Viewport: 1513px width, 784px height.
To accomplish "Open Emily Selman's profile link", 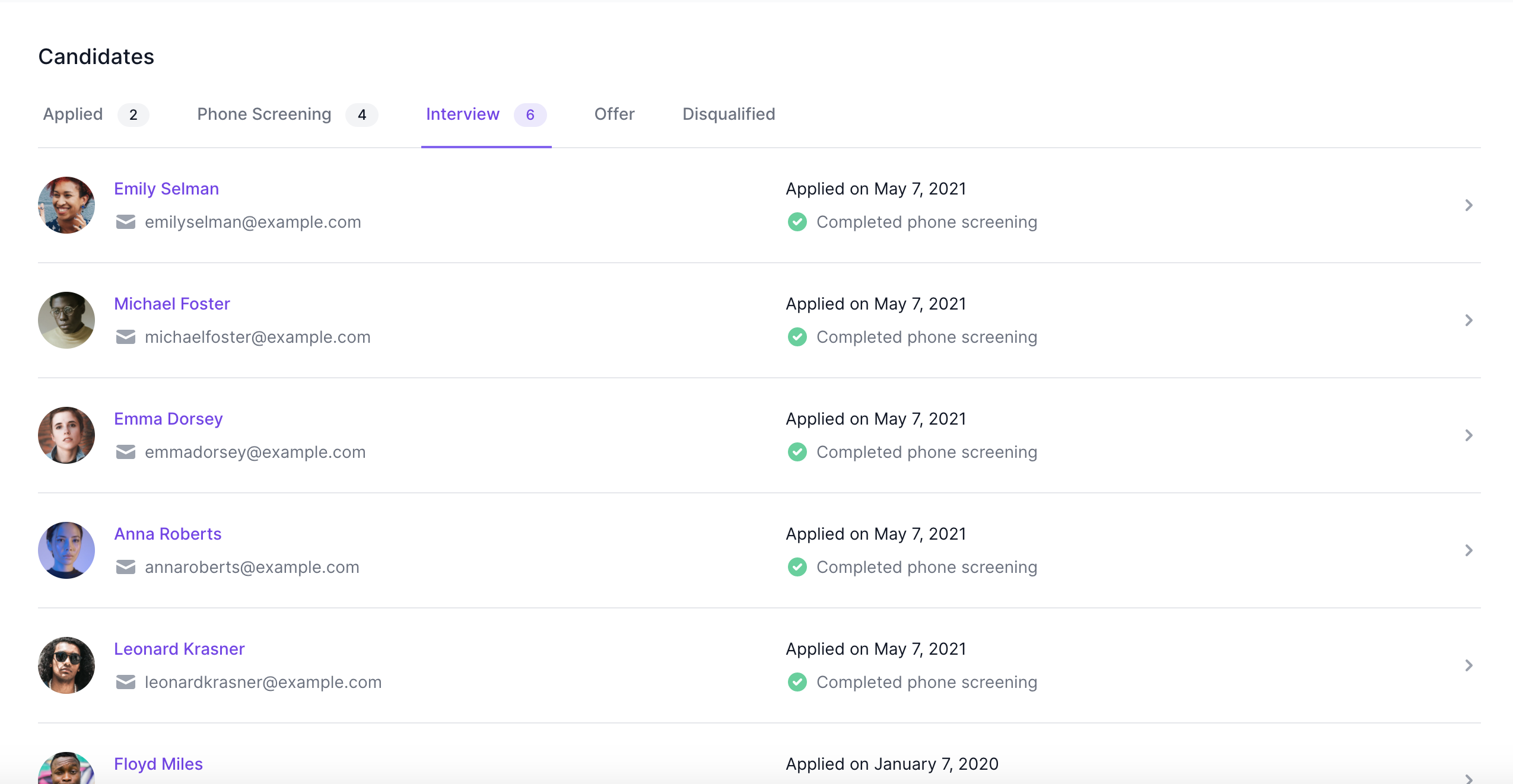I will (166, 189).
